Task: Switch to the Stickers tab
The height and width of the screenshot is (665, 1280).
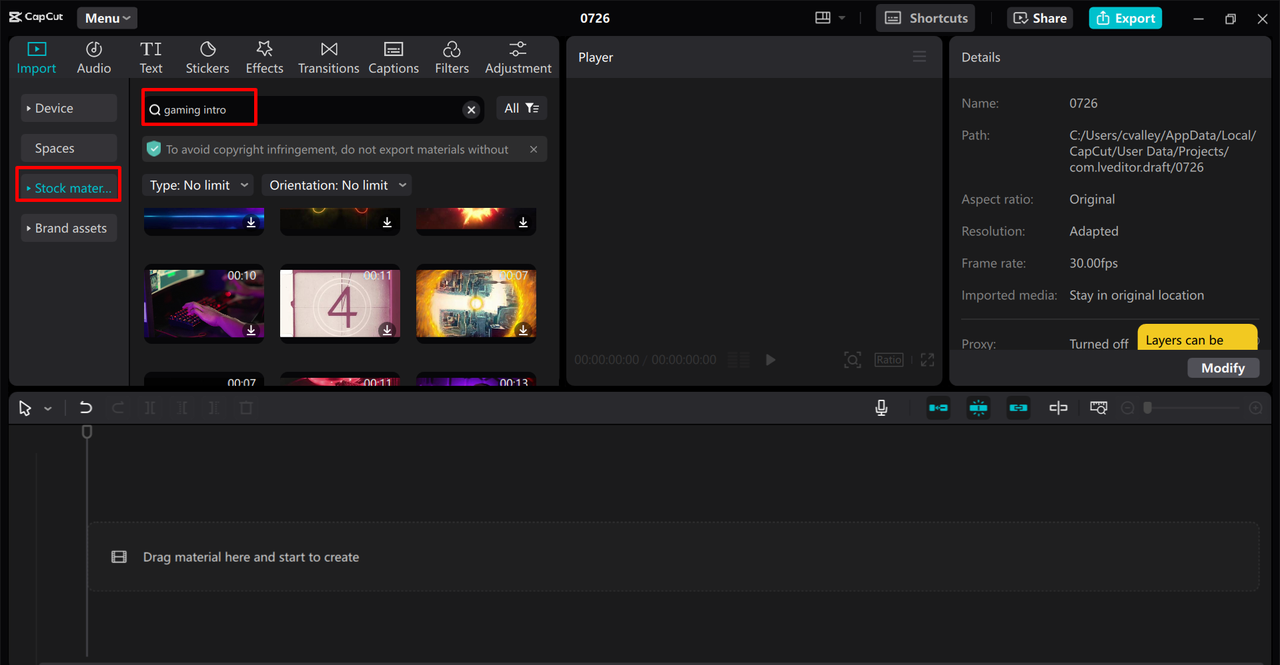Action: pos(207,58)
